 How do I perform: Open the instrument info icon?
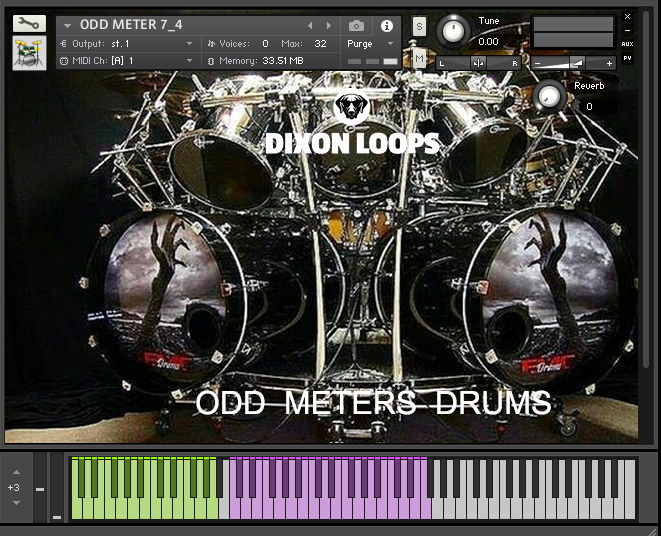[x=387, y=26]
